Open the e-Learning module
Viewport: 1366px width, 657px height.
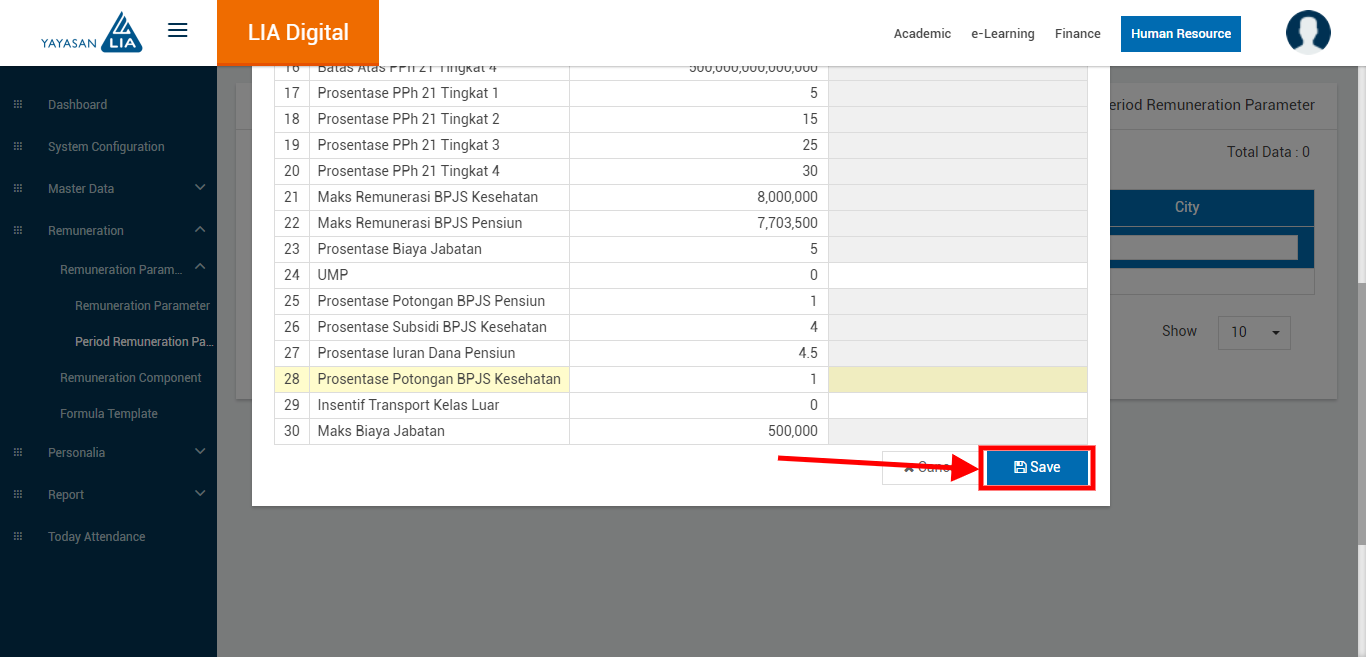pos(1002,34)
